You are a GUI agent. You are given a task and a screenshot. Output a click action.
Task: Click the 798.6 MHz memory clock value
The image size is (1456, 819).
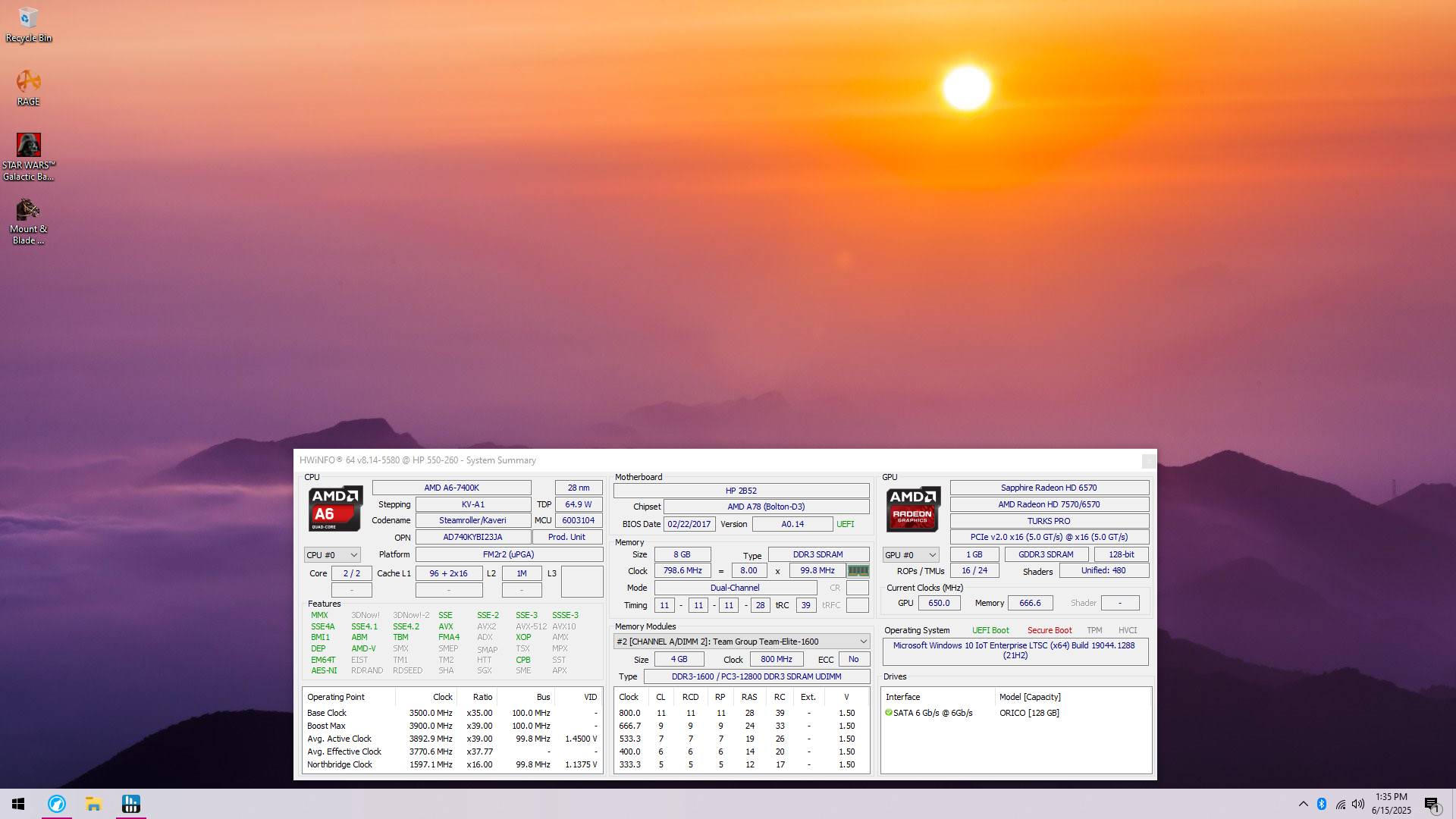pyautogui.click(x=682, y=570)
